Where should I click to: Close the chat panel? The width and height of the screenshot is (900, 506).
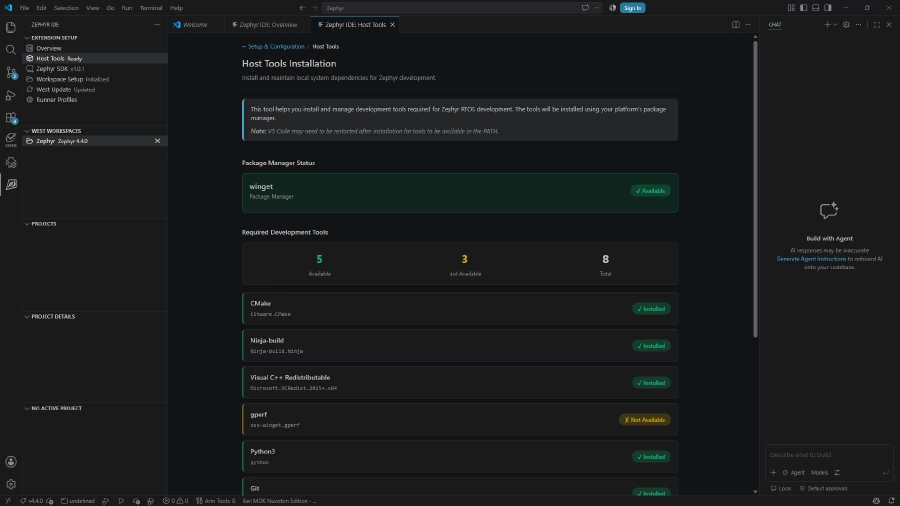point(889,25)
